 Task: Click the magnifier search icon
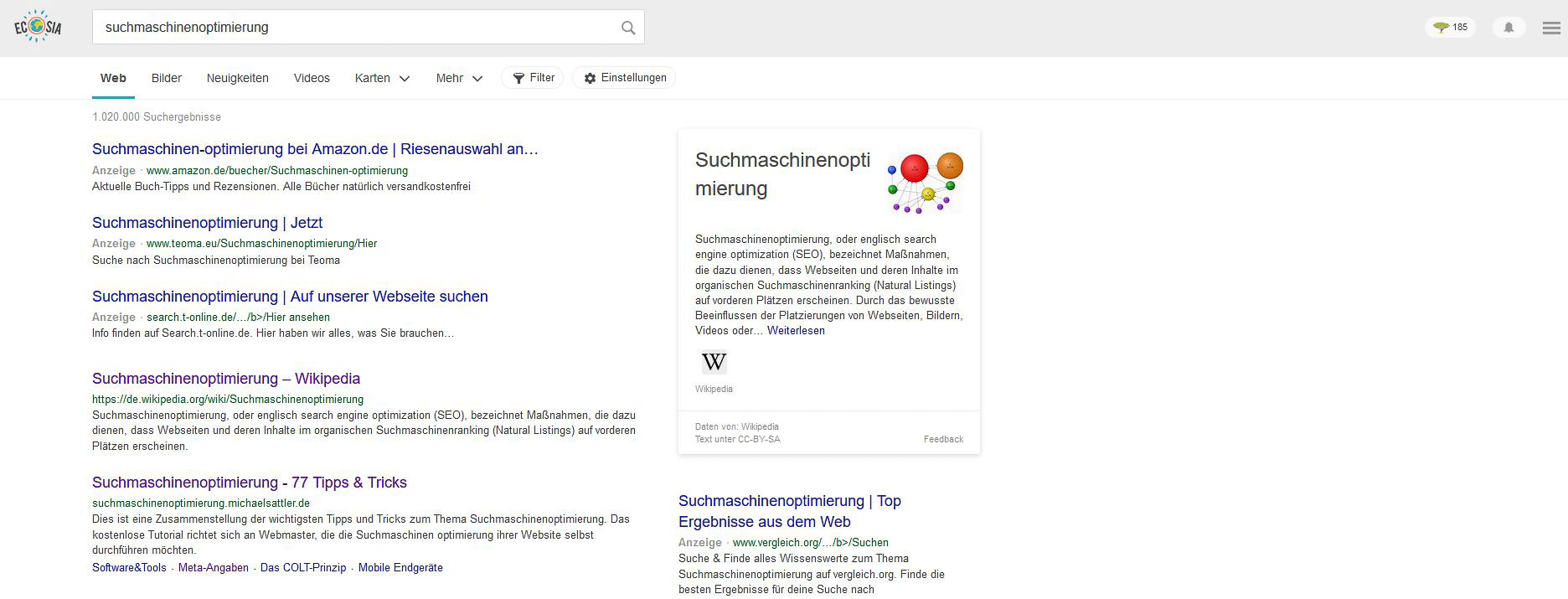pos(628,28)
